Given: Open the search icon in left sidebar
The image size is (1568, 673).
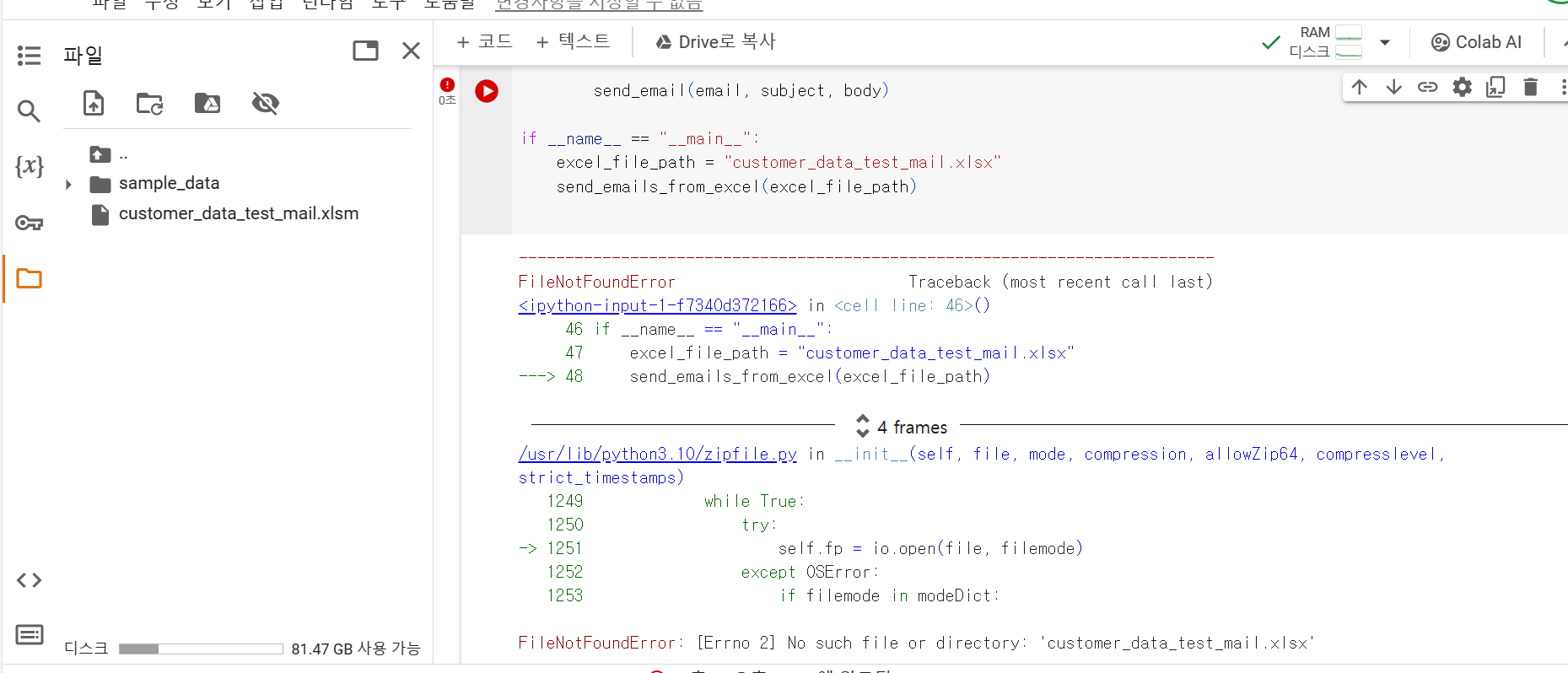Looking at the screenshot, I should [29, 110].
